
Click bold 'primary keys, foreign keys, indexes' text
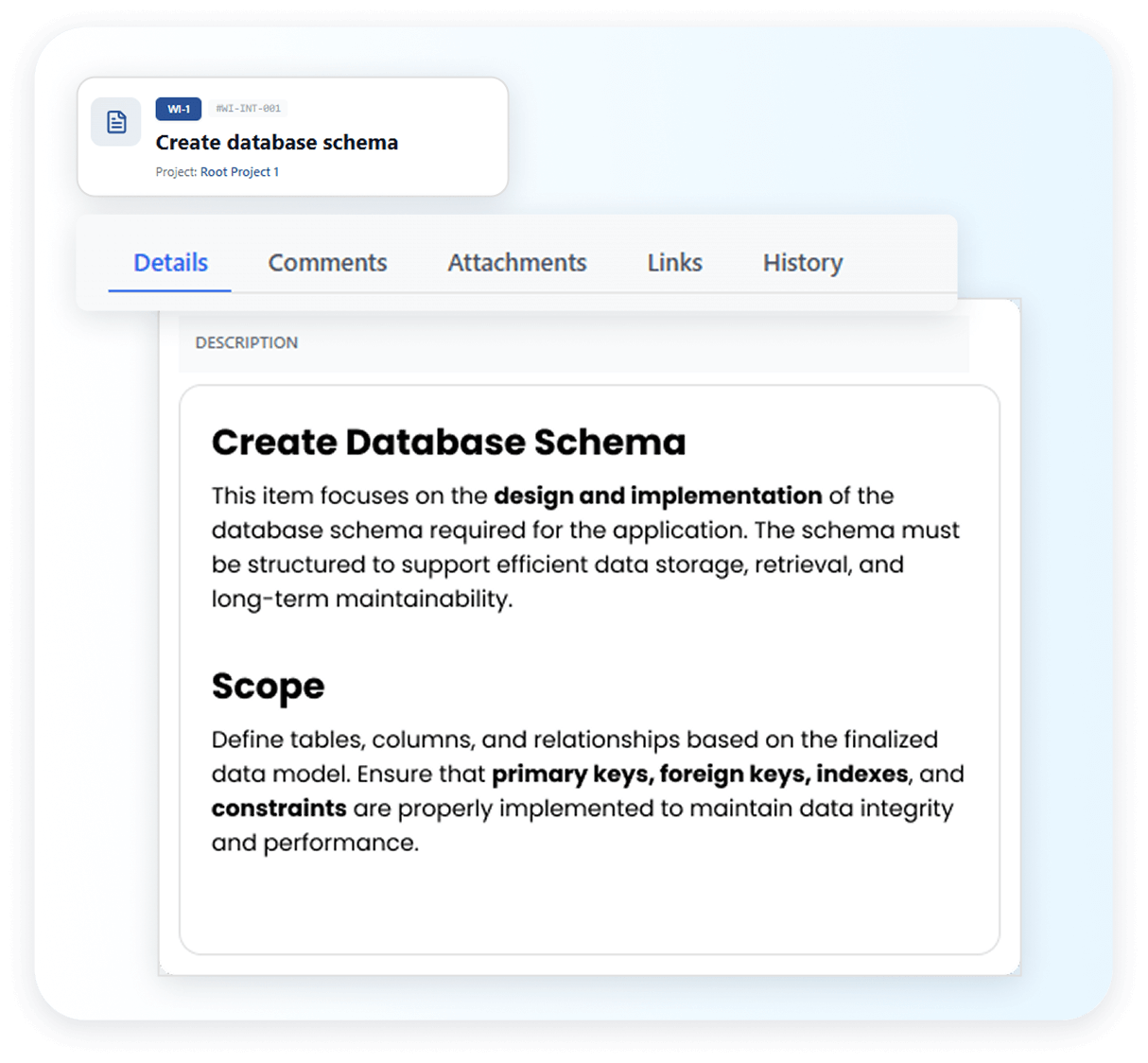pyautogui.click(x=700, y=774)
